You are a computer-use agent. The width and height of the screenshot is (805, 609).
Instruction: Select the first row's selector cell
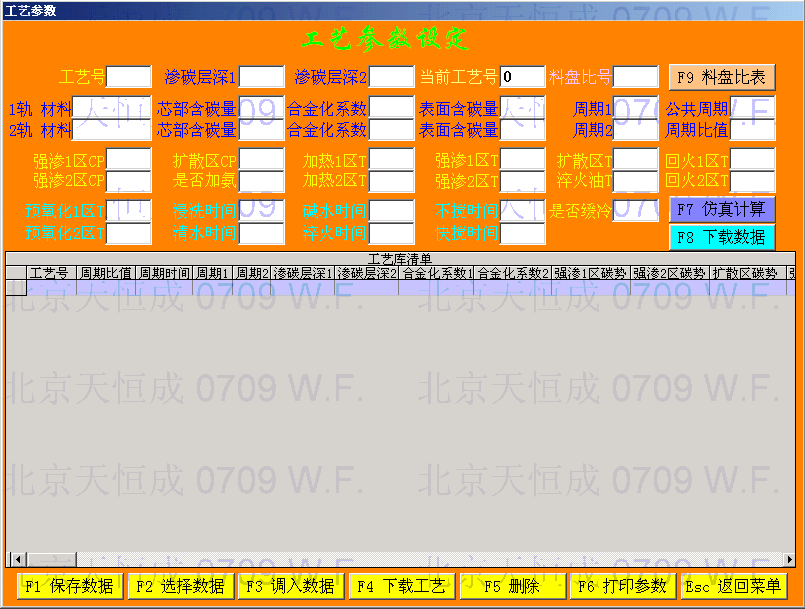pos(16,288)
